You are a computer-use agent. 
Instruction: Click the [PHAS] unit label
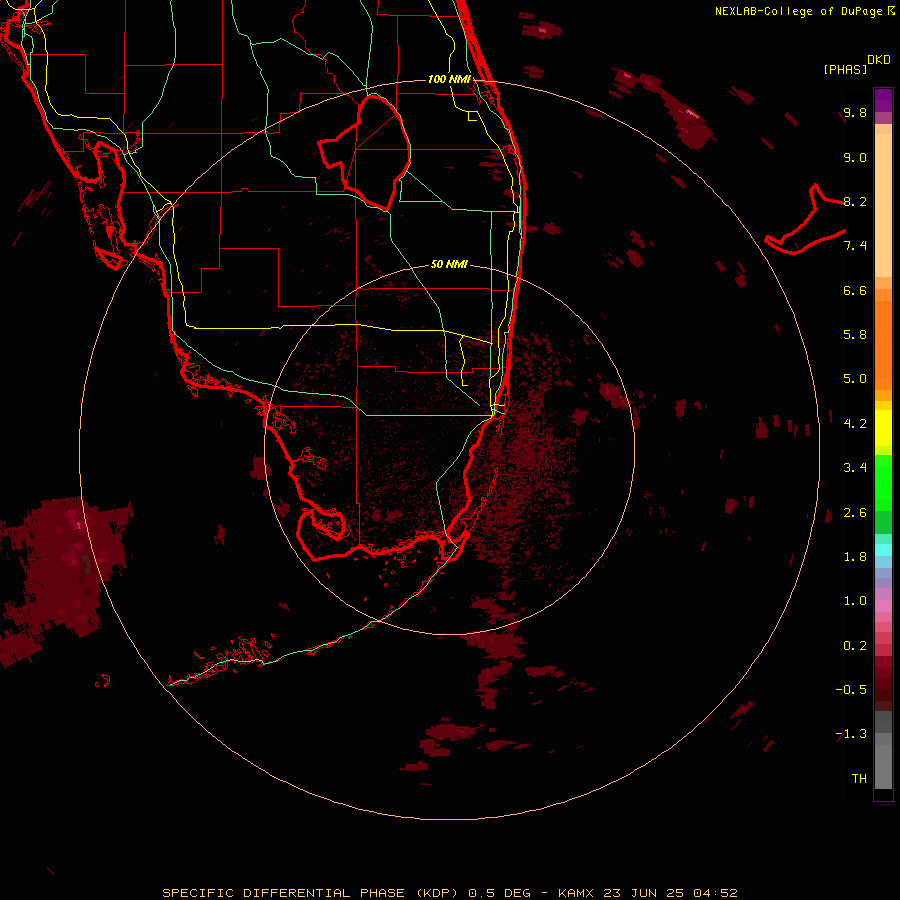pos(845,70)
